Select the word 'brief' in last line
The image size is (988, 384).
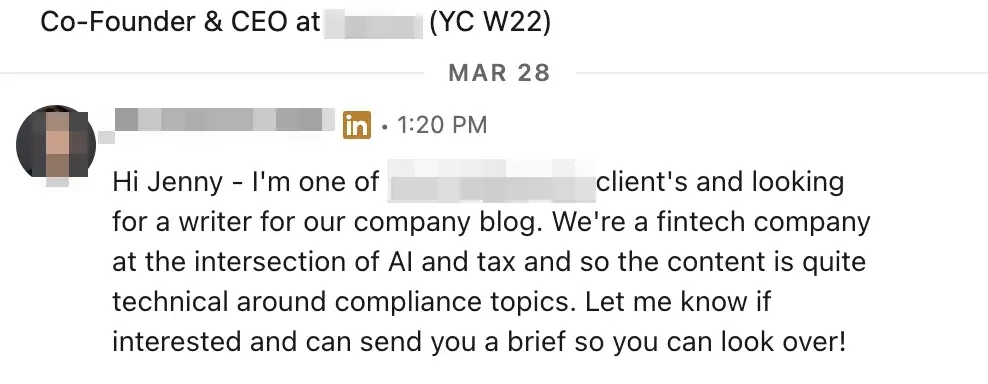[537, 342]
